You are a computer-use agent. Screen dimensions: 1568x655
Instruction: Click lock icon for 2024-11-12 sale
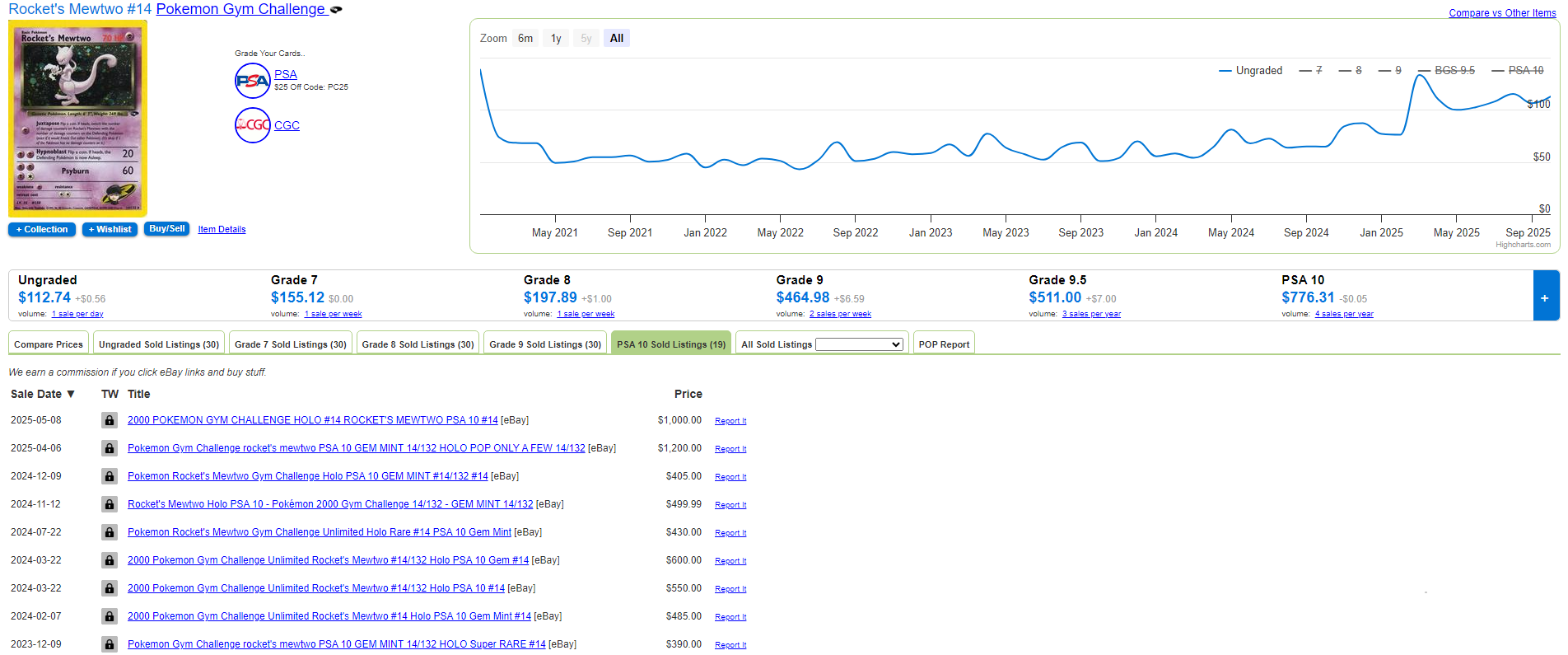point(109,504)
